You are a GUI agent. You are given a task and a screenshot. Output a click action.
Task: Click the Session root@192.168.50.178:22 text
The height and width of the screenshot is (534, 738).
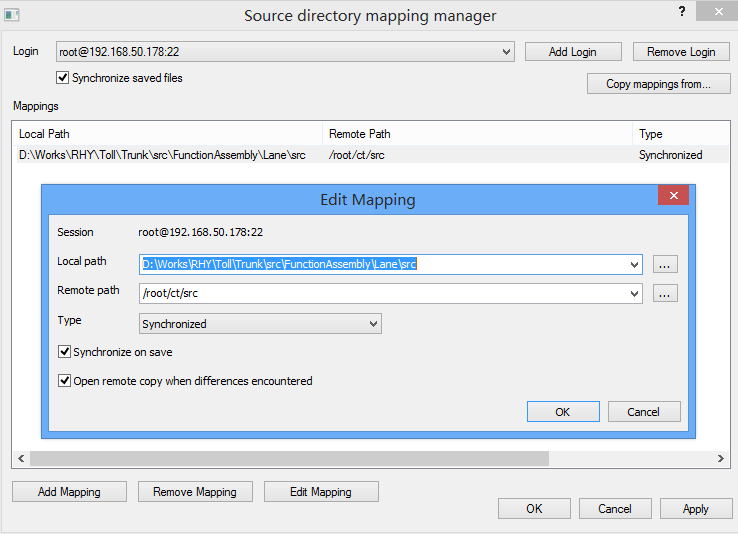[x=201, y=232]
